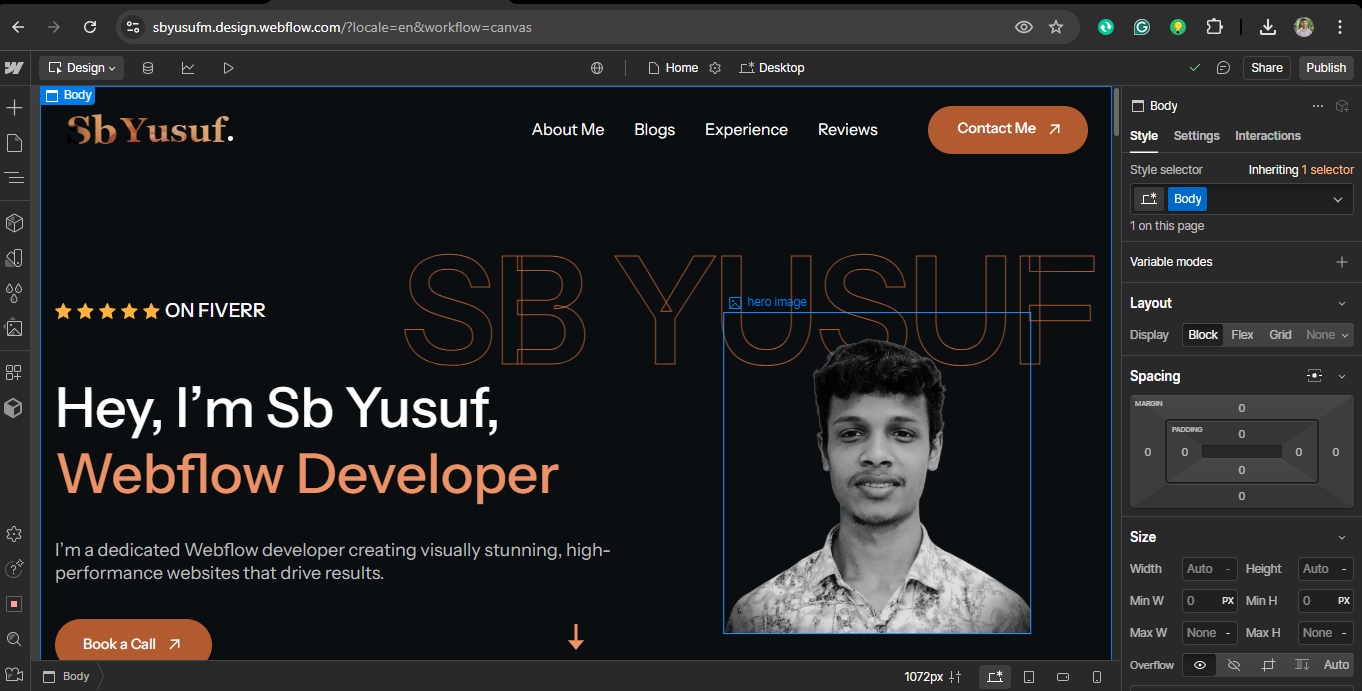This screenshot has width=1362, height=691.
Task: Switch to the Interactions tab
Action: point(1268,136)
